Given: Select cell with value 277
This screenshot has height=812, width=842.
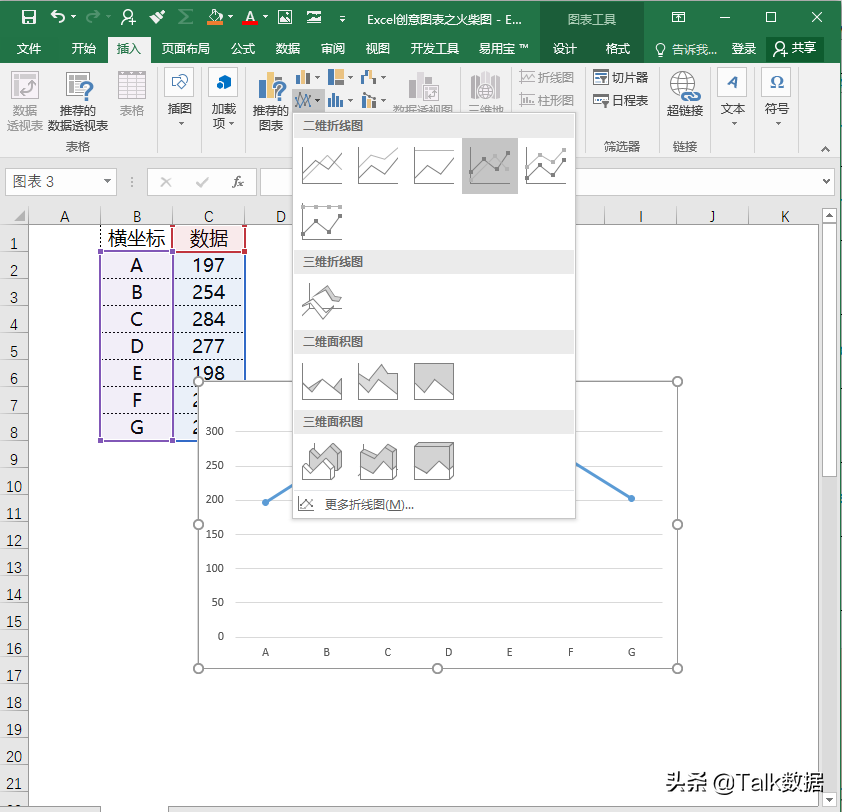Looking at the screenshot, I should pyautogui.click(x=209, y=346).
